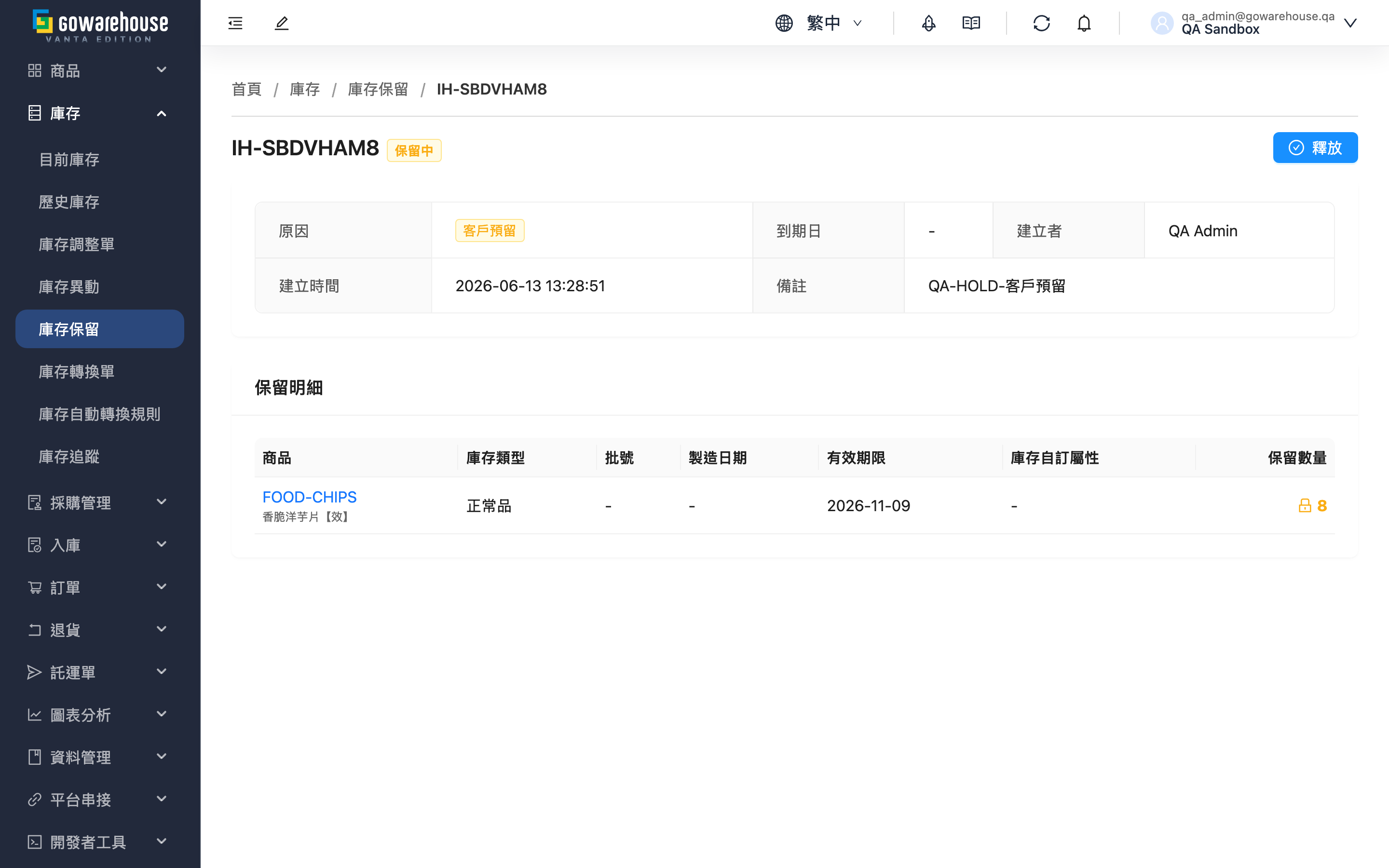Viewport: 1389px width, 868px height.
Task: Open 庫存異動 menu item
Action: point(100,286)
